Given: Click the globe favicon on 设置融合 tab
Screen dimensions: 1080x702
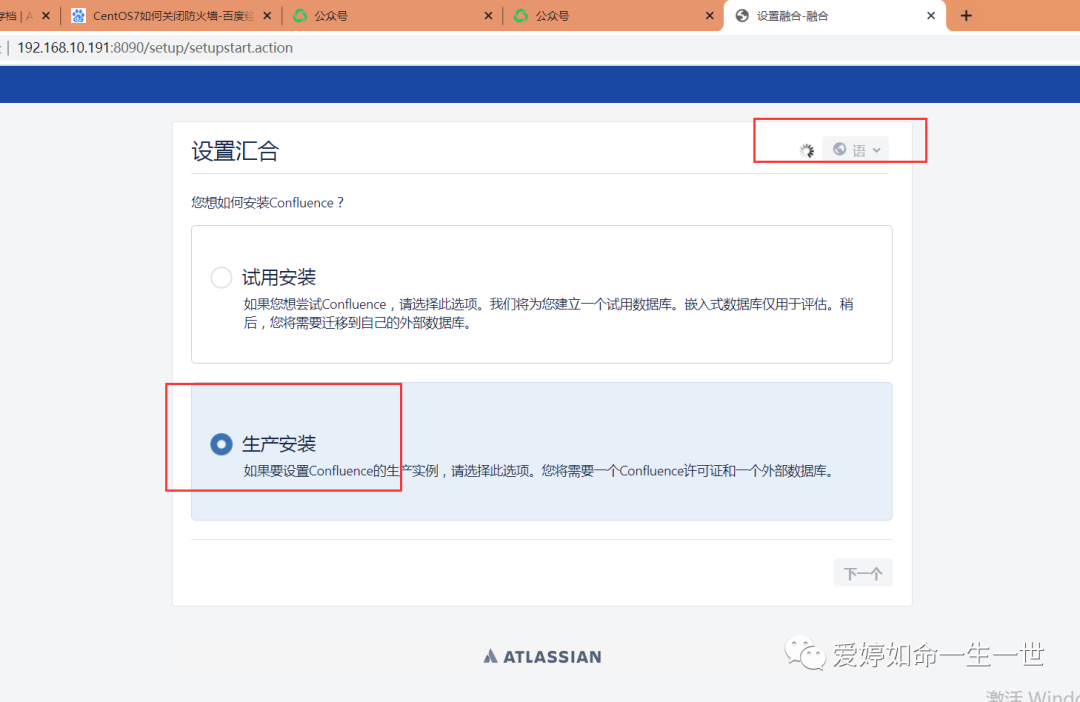Looking at the screenshot, I should [742, 15].
